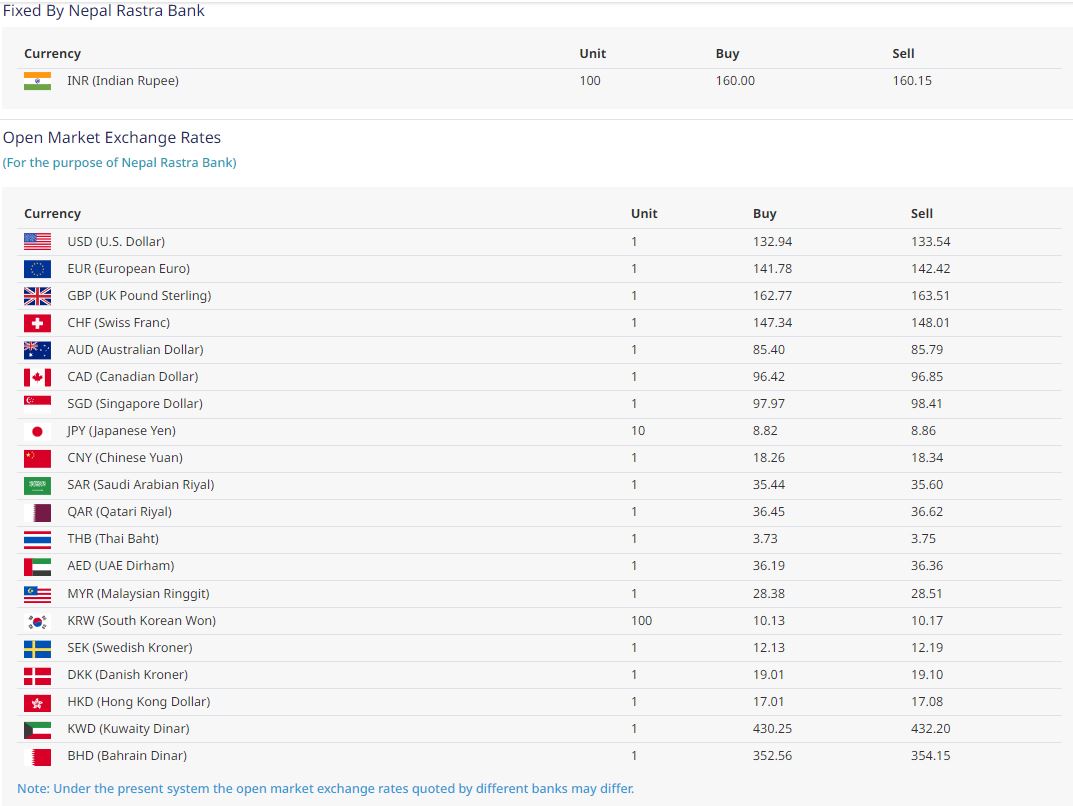Click the US flag icon for USD
Image resolution: width=1073 pixels, height=806 pixels.
click(x=37, y=242)
